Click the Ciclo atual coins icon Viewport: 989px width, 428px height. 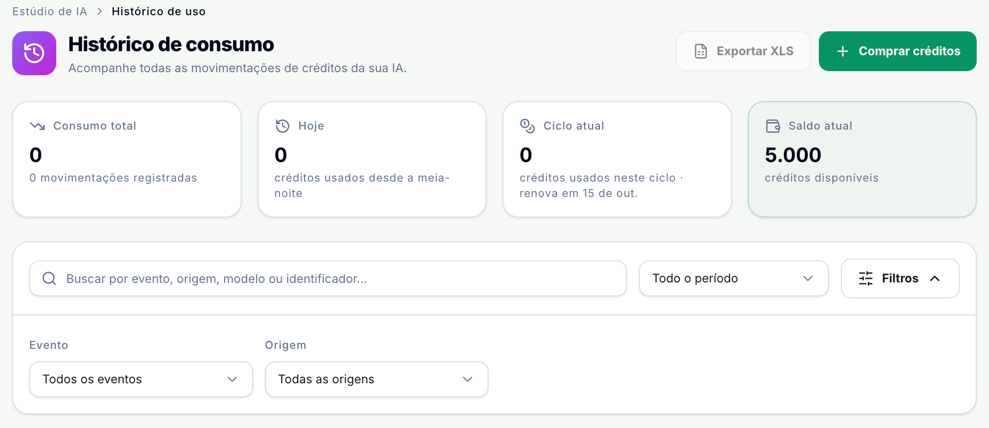(x=527, y=126)
